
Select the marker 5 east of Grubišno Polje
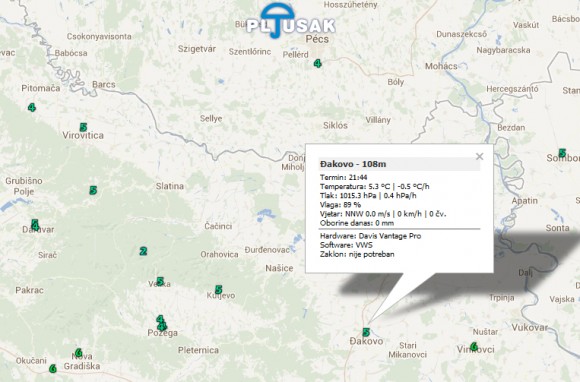click(x=93, y=190)
